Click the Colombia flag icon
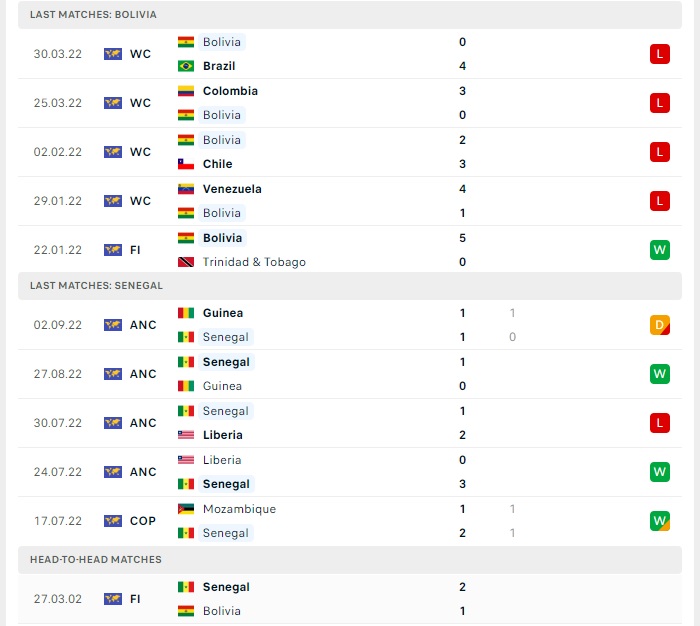 pyautogui.click(x=186, y=91)
